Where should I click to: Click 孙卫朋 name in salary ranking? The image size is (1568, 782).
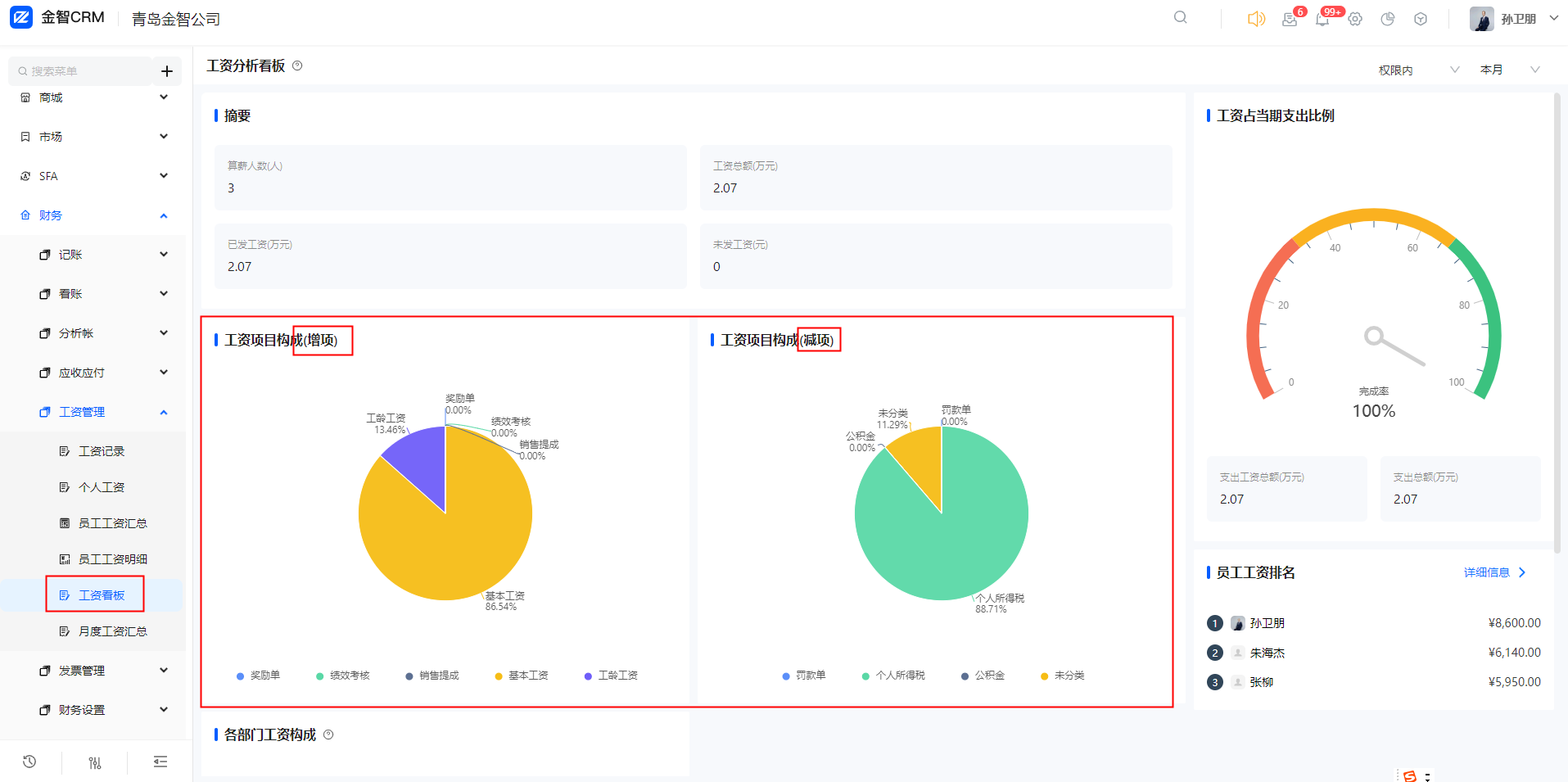(1267, 623)
